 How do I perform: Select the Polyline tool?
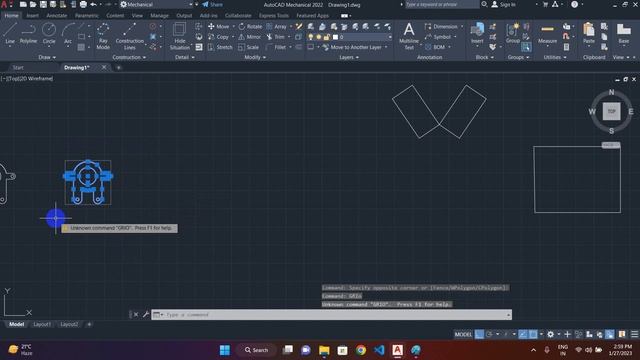tap(28, 33)
